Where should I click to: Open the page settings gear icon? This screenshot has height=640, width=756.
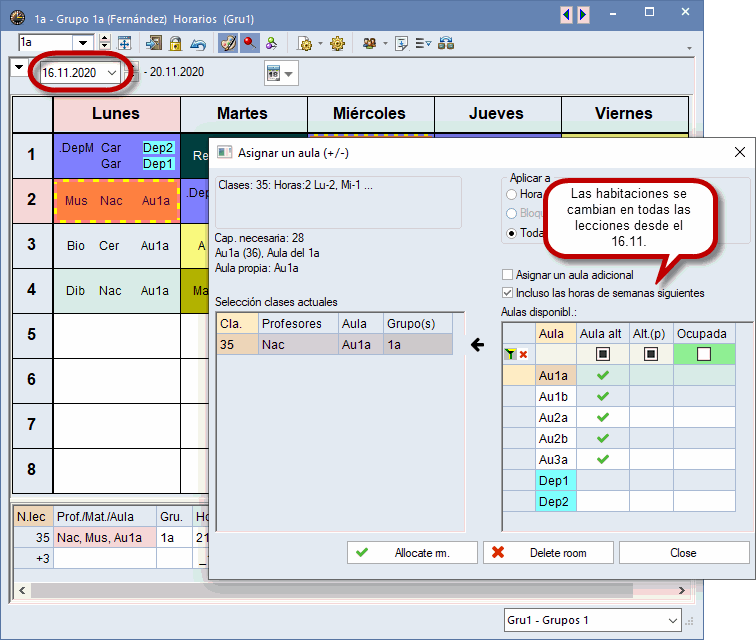[305, 44]
